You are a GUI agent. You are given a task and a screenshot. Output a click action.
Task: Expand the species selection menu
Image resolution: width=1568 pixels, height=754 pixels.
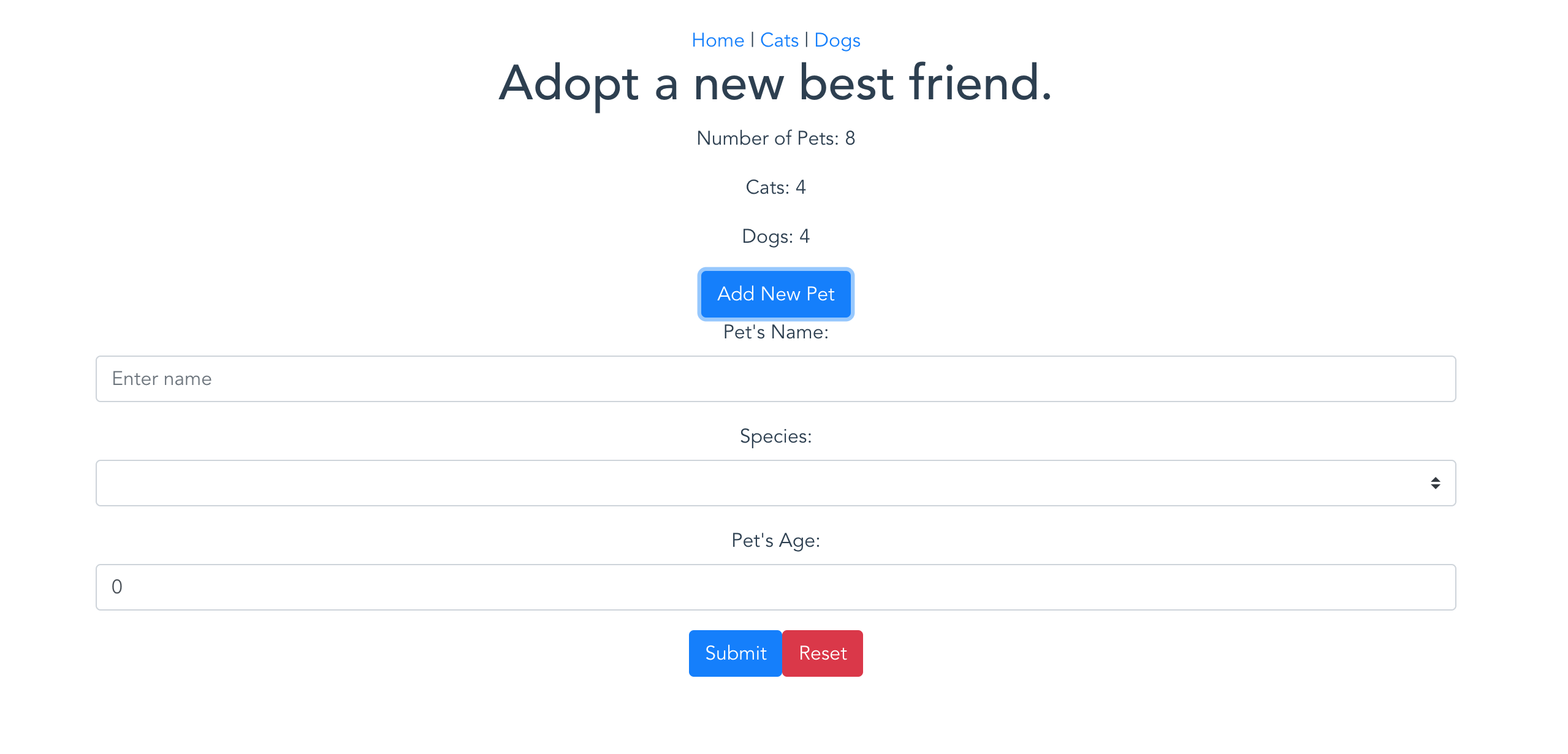[x=775, y=483]
